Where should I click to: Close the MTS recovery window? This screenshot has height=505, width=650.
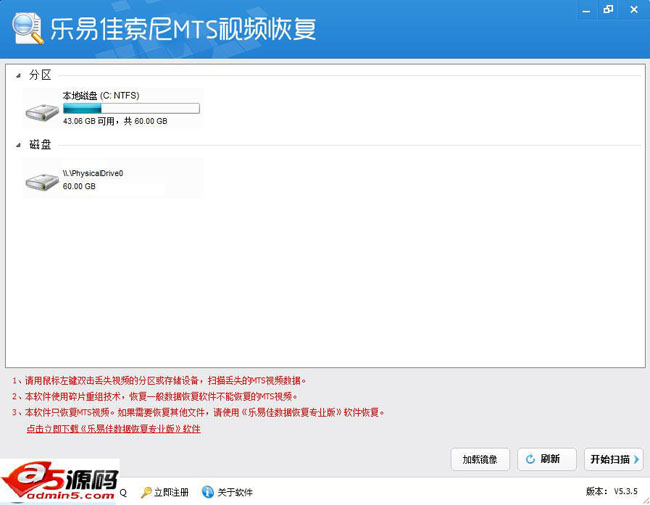coord(634,10)
